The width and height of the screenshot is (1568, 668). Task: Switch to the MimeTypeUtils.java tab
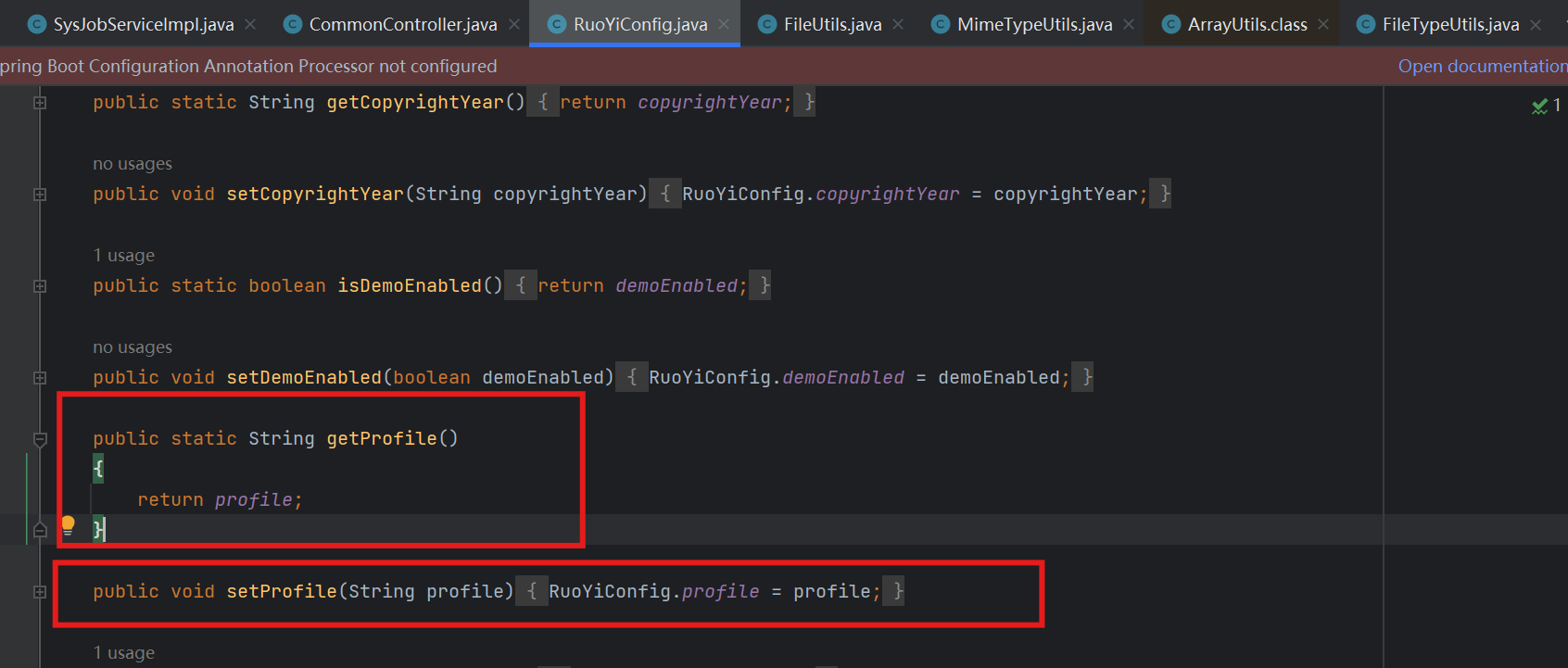point(1033,25)
